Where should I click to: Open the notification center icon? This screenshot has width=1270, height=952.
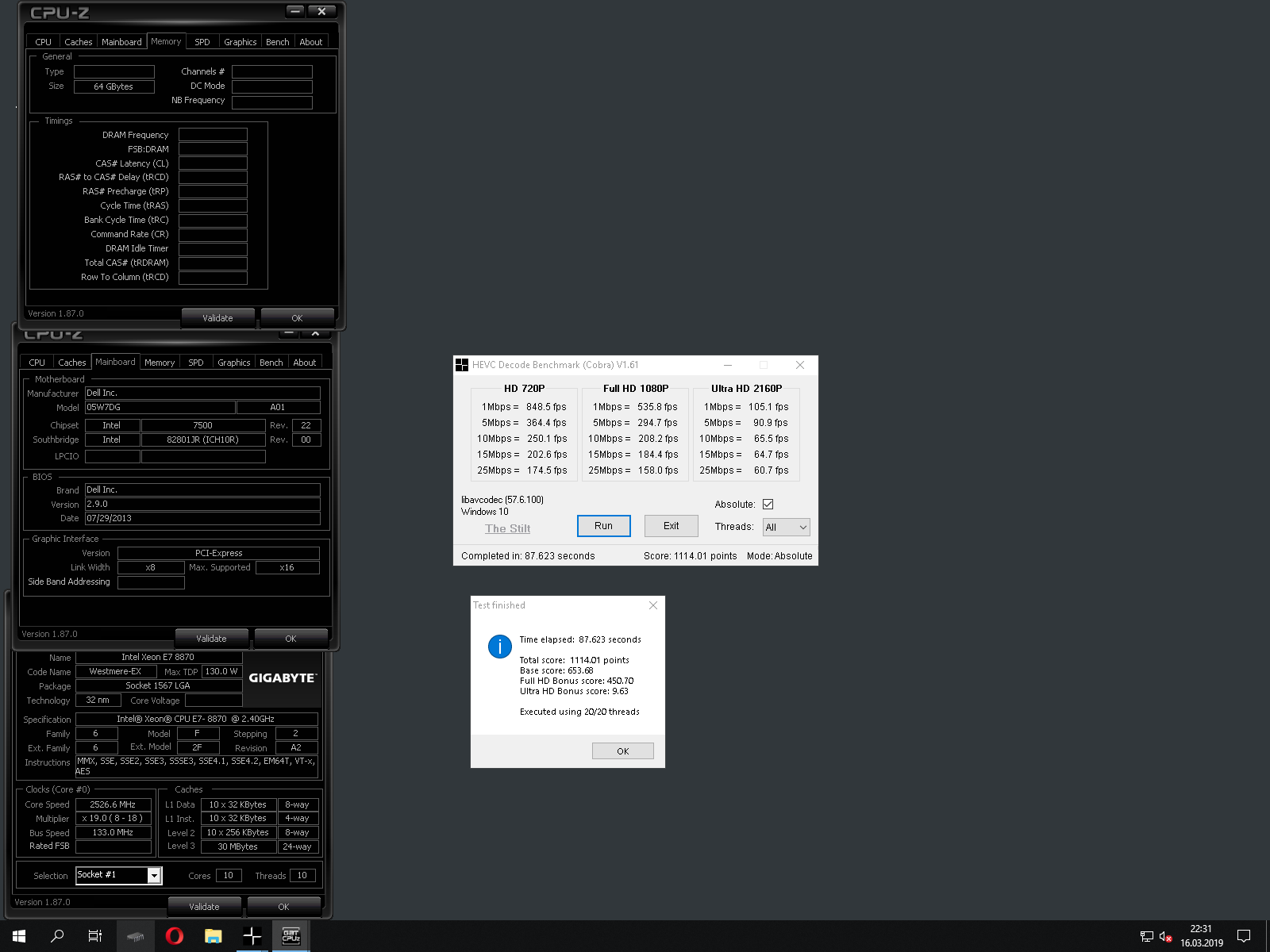tap(1244, 936)
